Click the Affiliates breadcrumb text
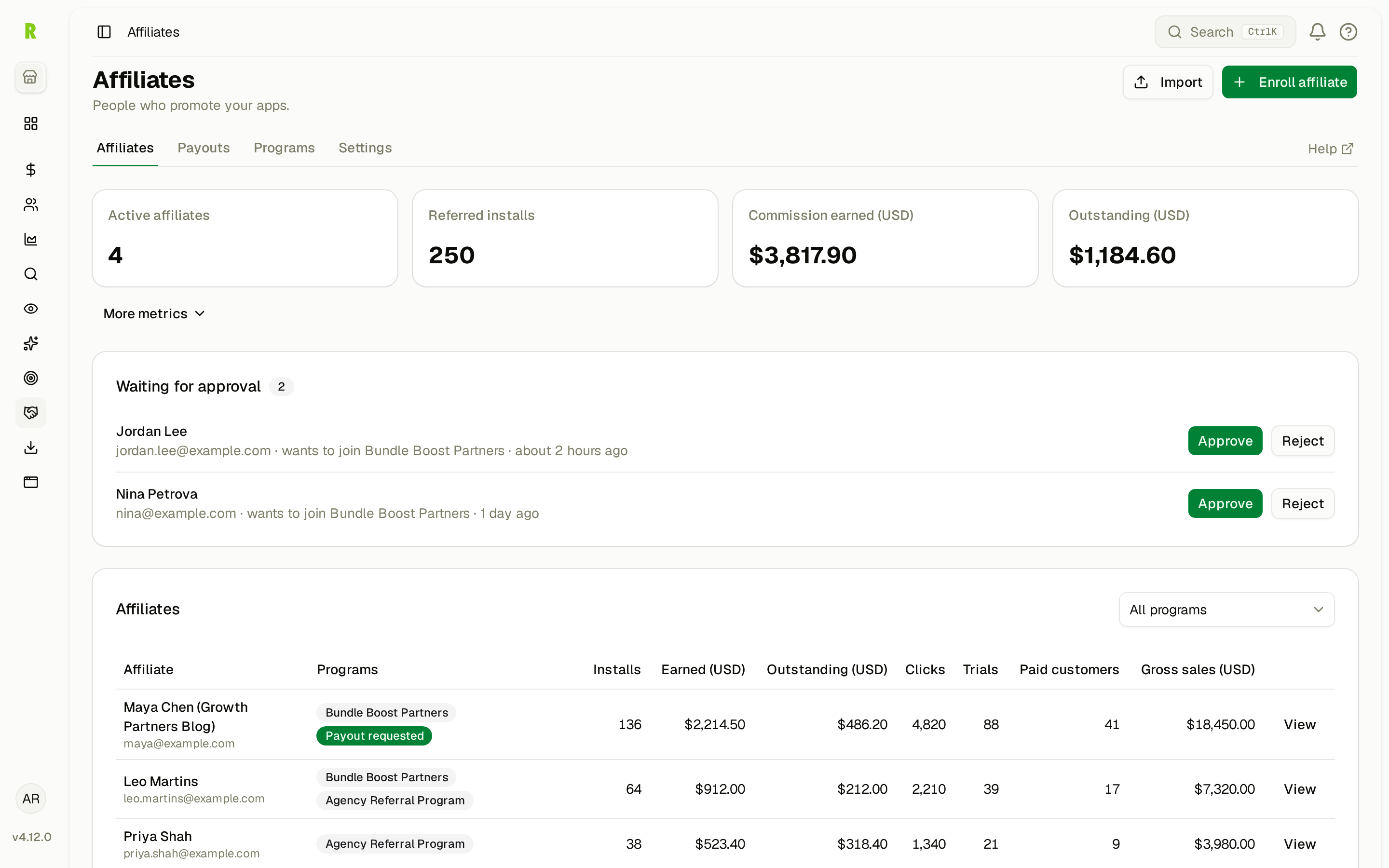This screenshot has width=1389, height=868. pos(153,32)
